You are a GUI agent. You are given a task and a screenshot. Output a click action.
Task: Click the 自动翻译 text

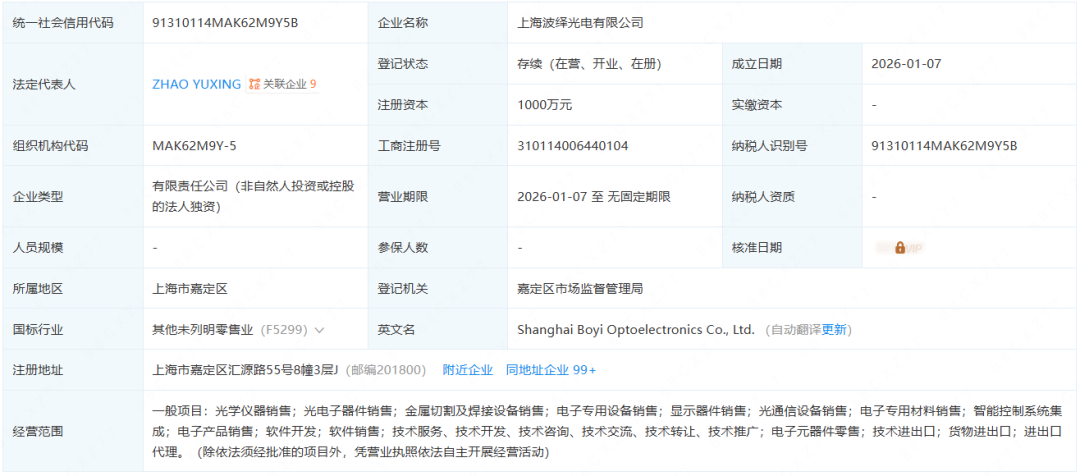pyautogui.click(x=796, y=330)
